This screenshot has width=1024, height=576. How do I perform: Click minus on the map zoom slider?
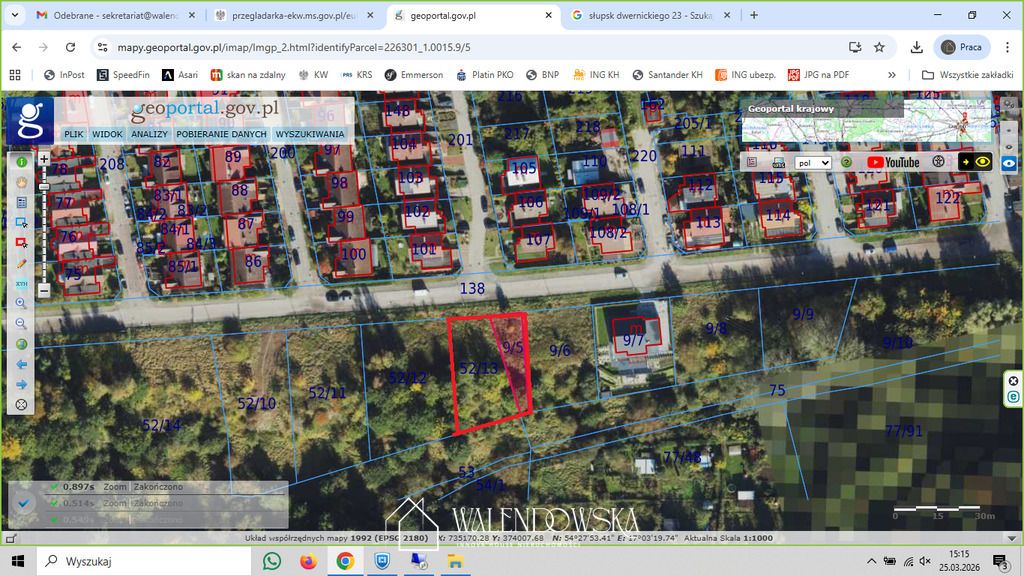pos(44,289)
